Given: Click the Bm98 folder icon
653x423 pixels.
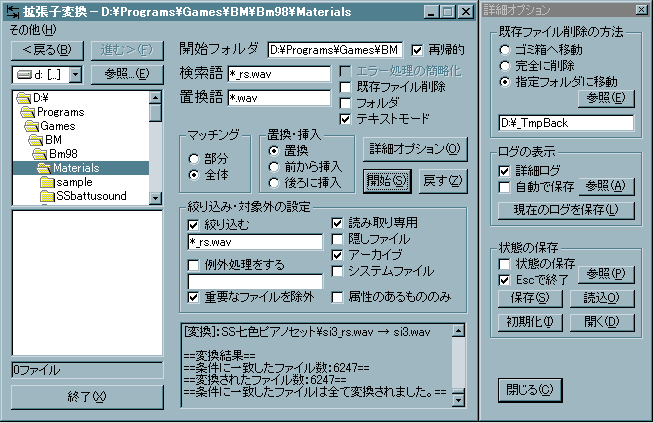Looking at the screenshot, I should coord(40,154).
